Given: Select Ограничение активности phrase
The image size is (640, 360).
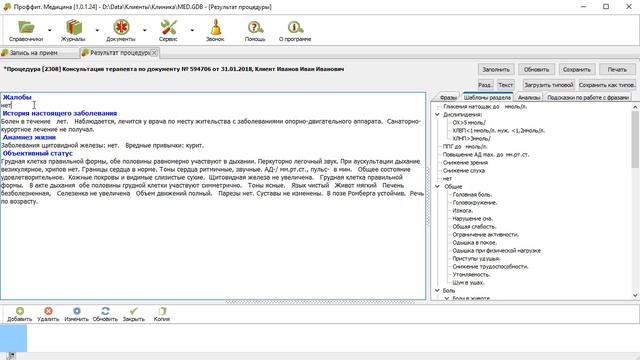Looking at the screenshot, I should coord(486,235).
